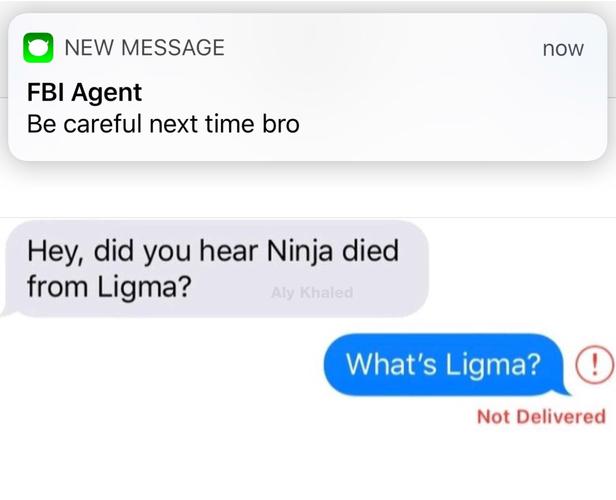Tap the 'Aly Khaled' watermark text
This screenshot has width=616, height=500.
coord(312,293)
